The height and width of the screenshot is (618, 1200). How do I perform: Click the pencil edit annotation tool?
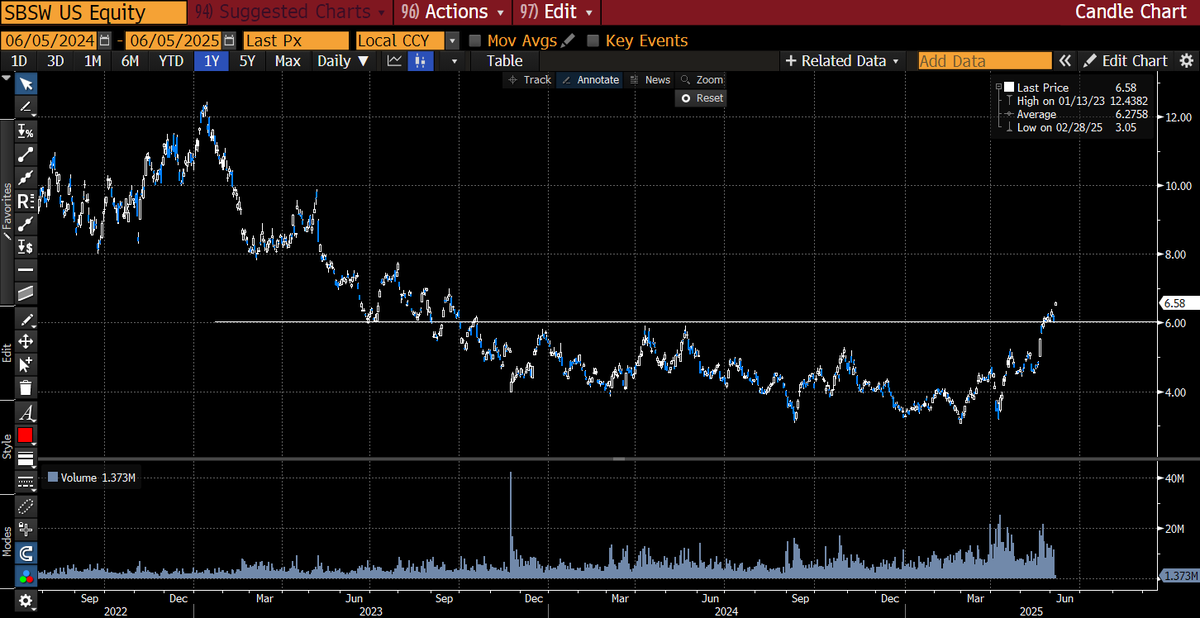[x=26, y=319]
